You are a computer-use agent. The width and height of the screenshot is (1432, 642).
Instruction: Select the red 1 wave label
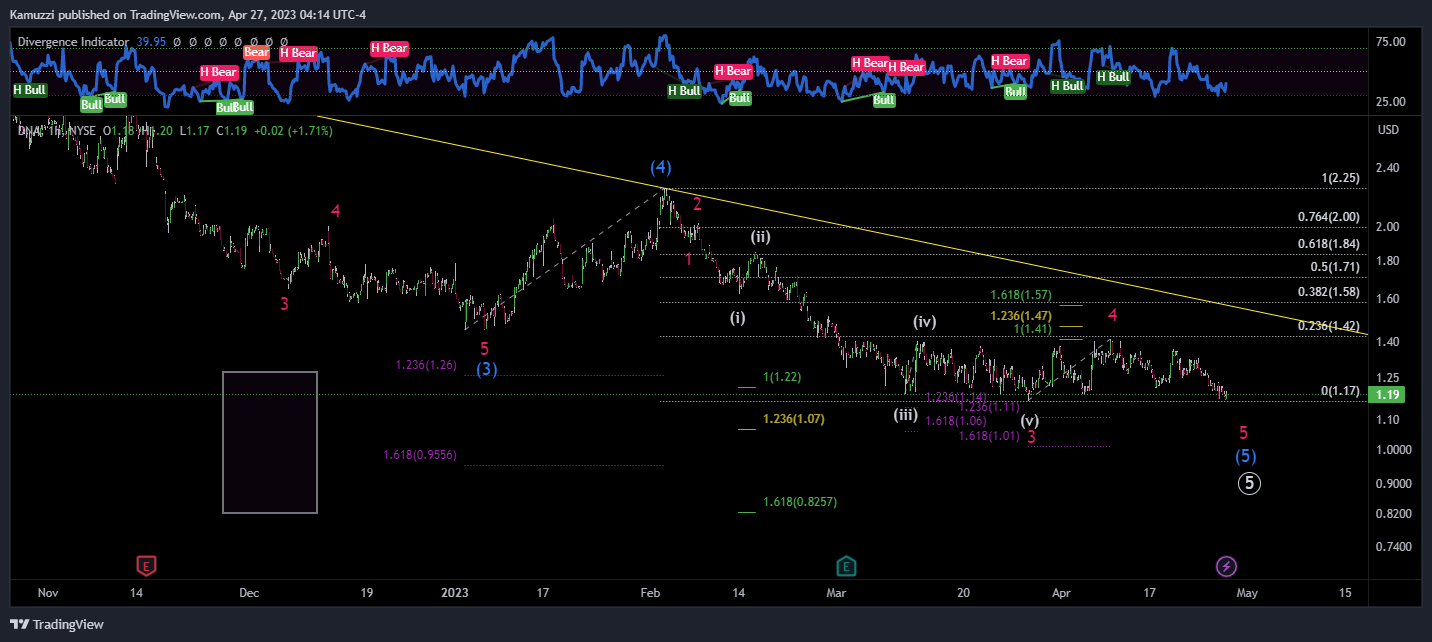[689, 259]
